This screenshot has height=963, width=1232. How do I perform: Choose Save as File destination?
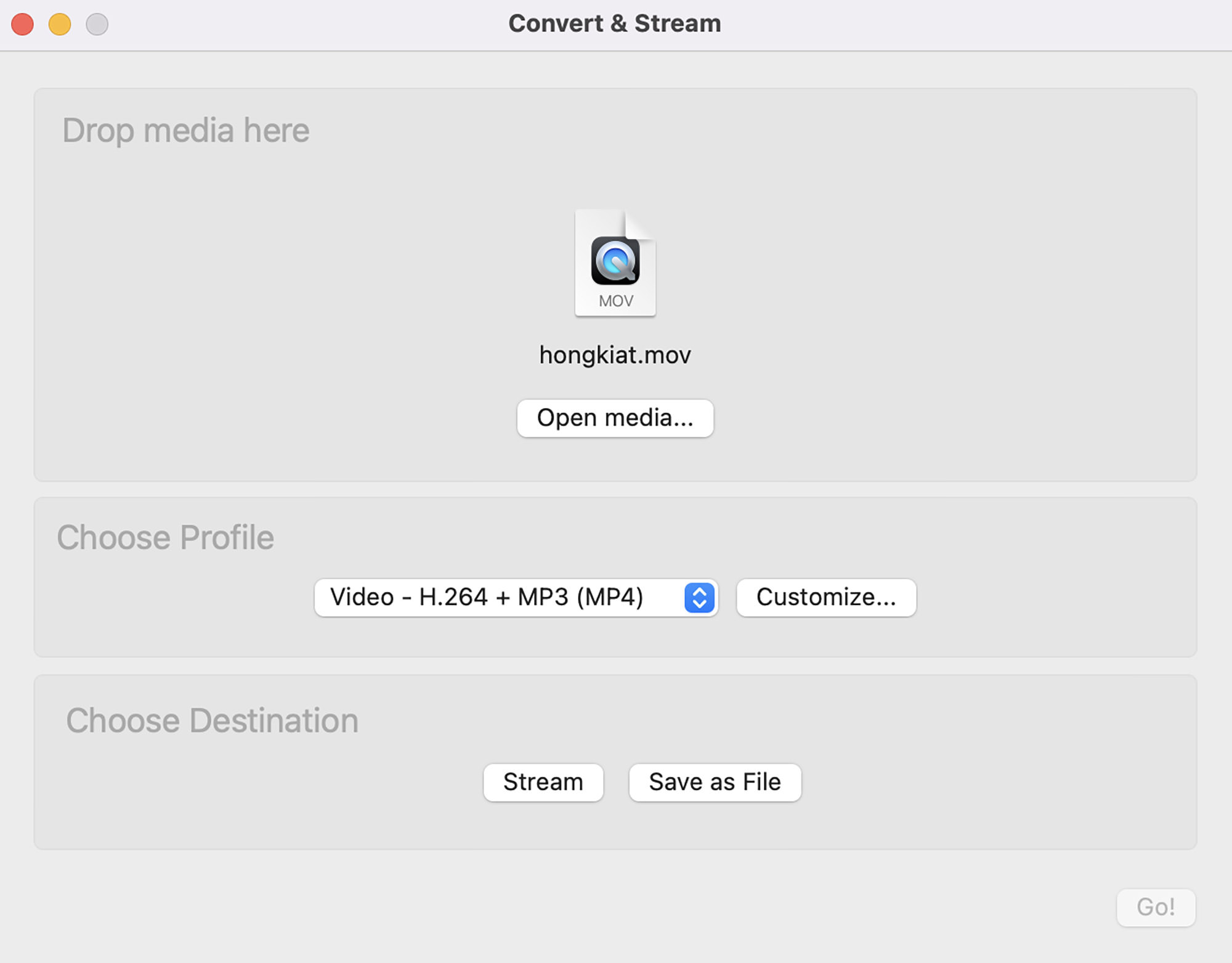pos(715,782)
